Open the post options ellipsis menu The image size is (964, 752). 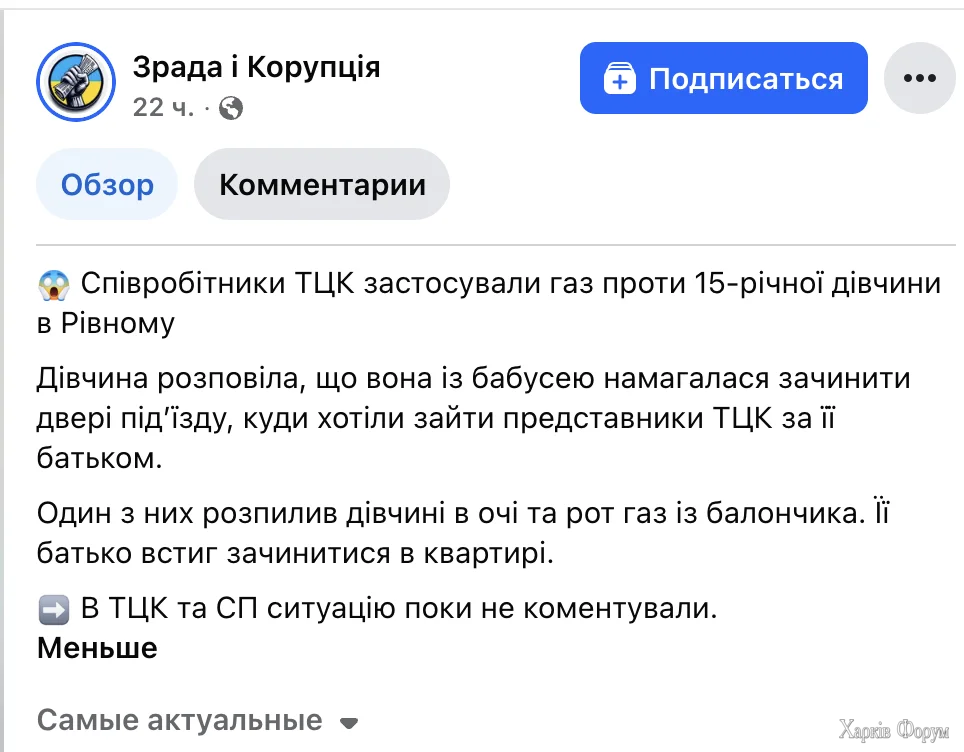click(918, 77)
